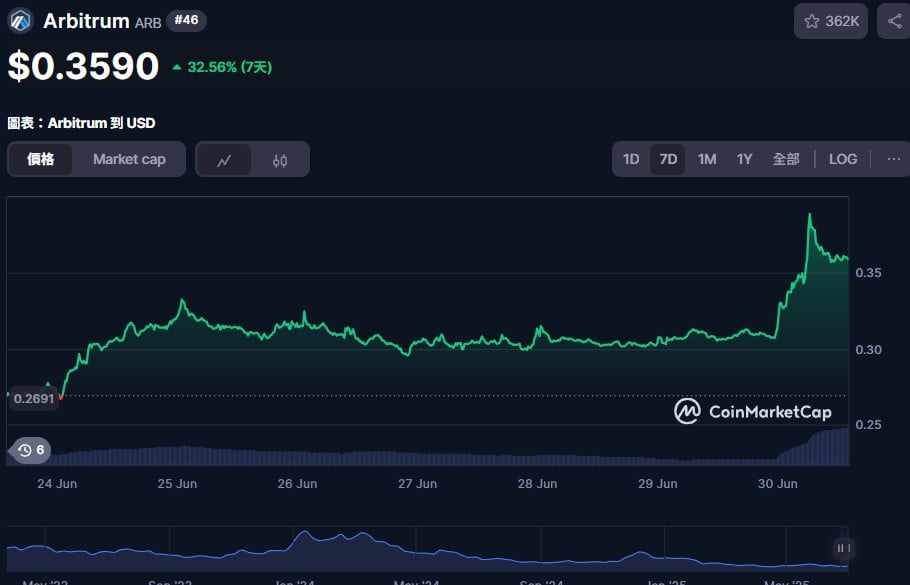Select the Market cap view toggle
The height and width of the screenshot is (585, 910).
coord(129,159)
